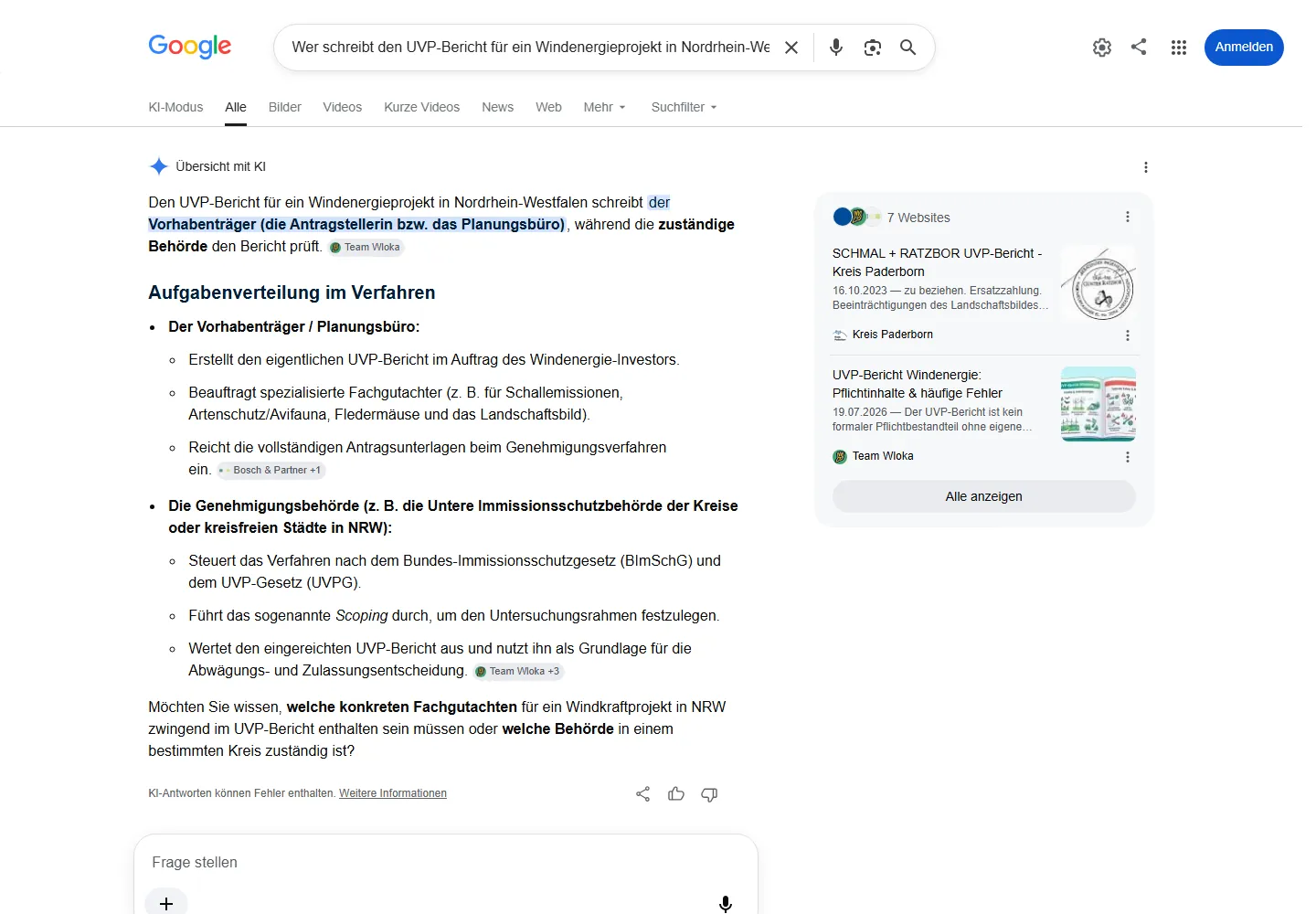This screenshot has height=914, width=1316.
Task: Select the Alle results tab
Action: pos(236,107)
